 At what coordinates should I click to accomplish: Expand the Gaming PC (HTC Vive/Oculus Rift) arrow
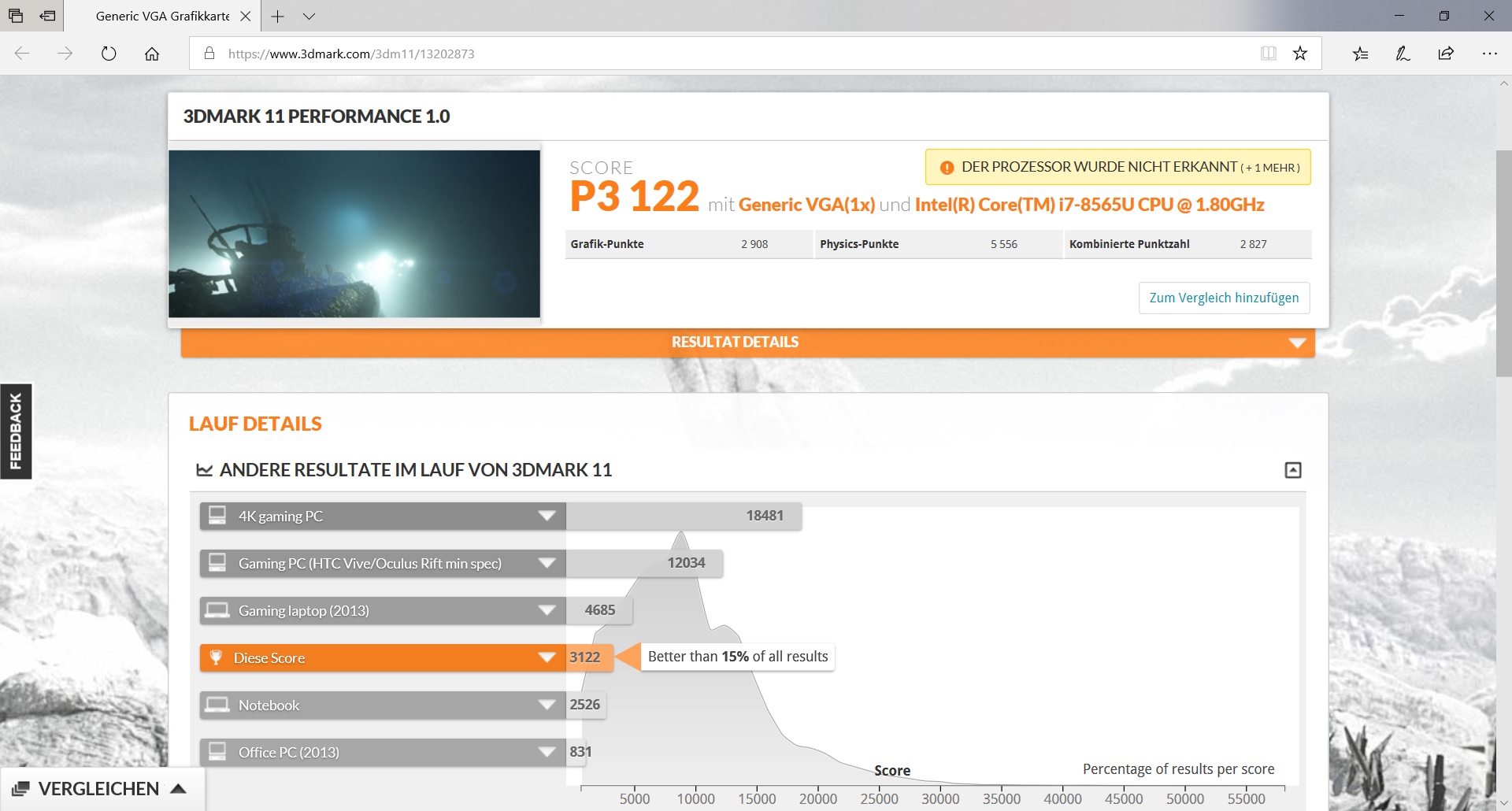[547, 563]
